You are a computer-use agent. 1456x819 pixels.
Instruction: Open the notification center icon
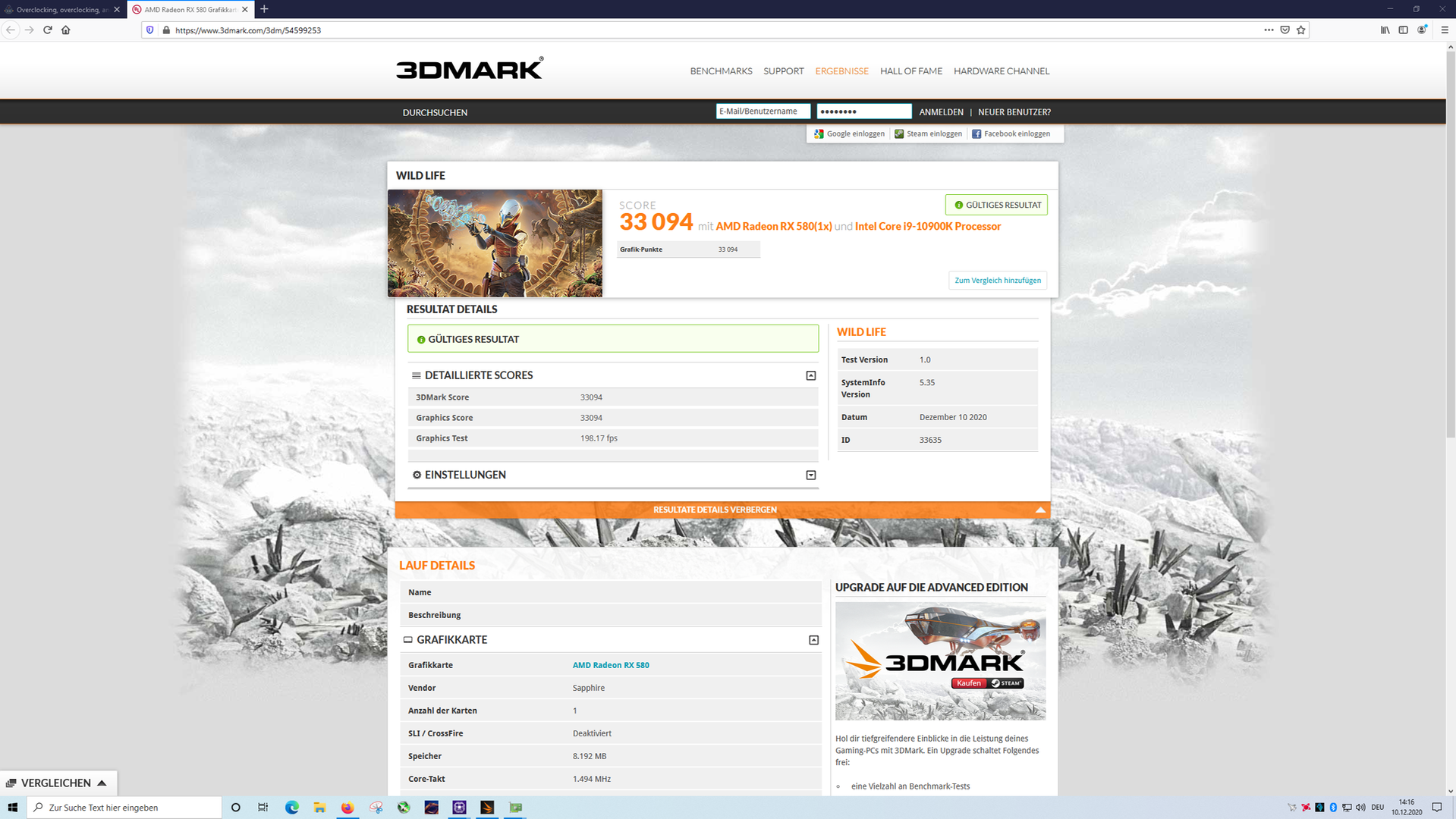pyautogui.click(x=1436, y=807)
